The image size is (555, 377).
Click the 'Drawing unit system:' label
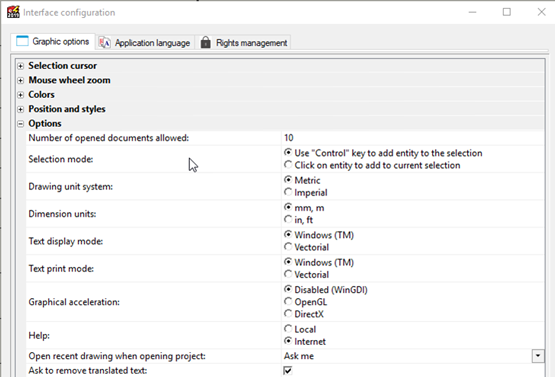tap(70, 187)
